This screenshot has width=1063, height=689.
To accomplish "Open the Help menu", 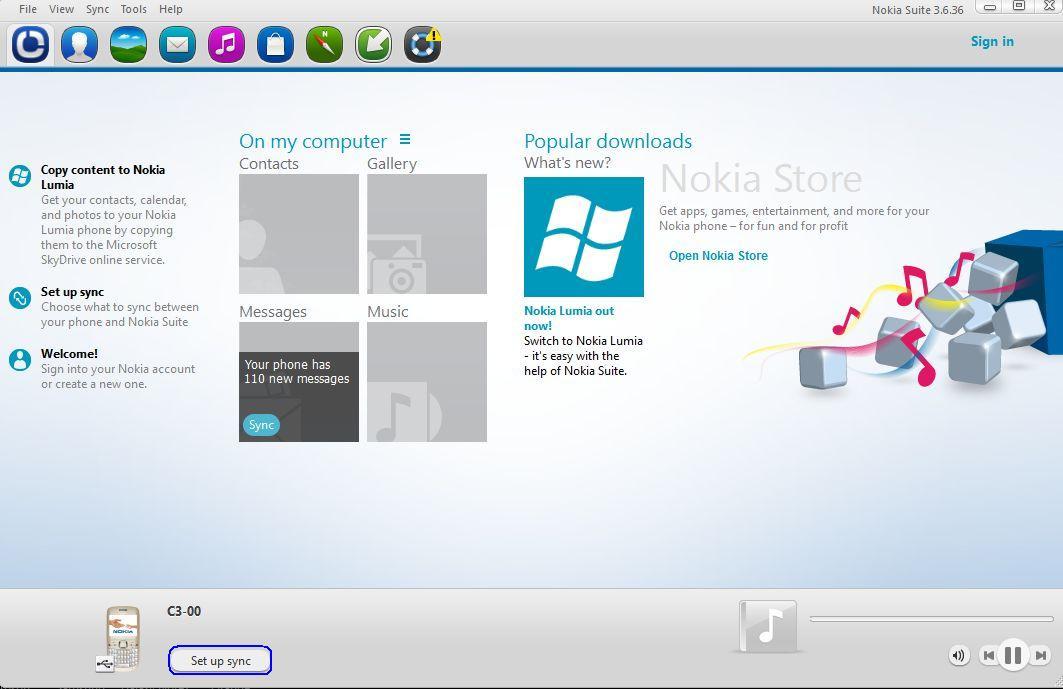I will point(171,9).
